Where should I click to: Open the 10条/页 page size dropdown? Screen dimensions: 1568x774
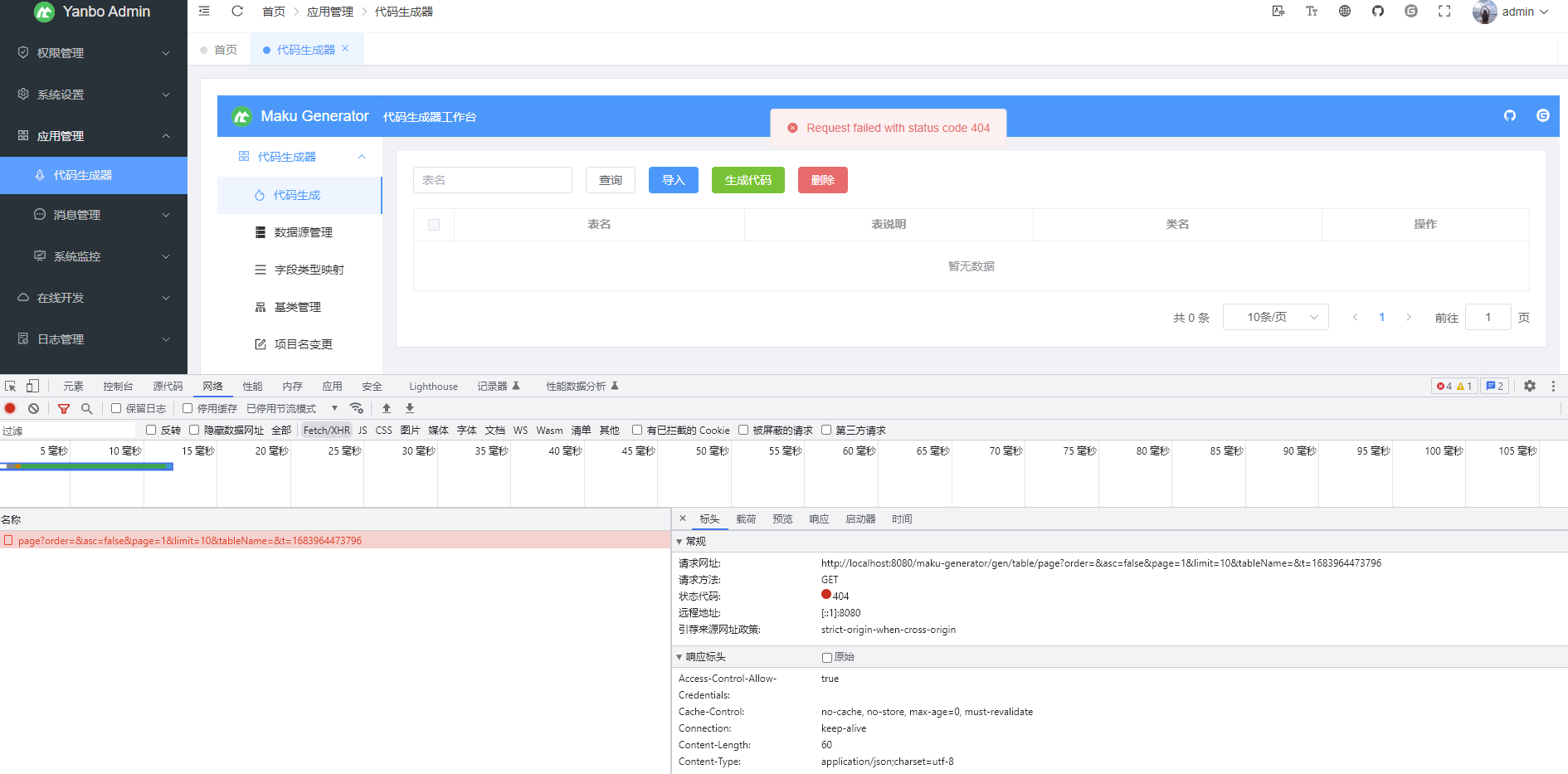(x=1276, y=317)
